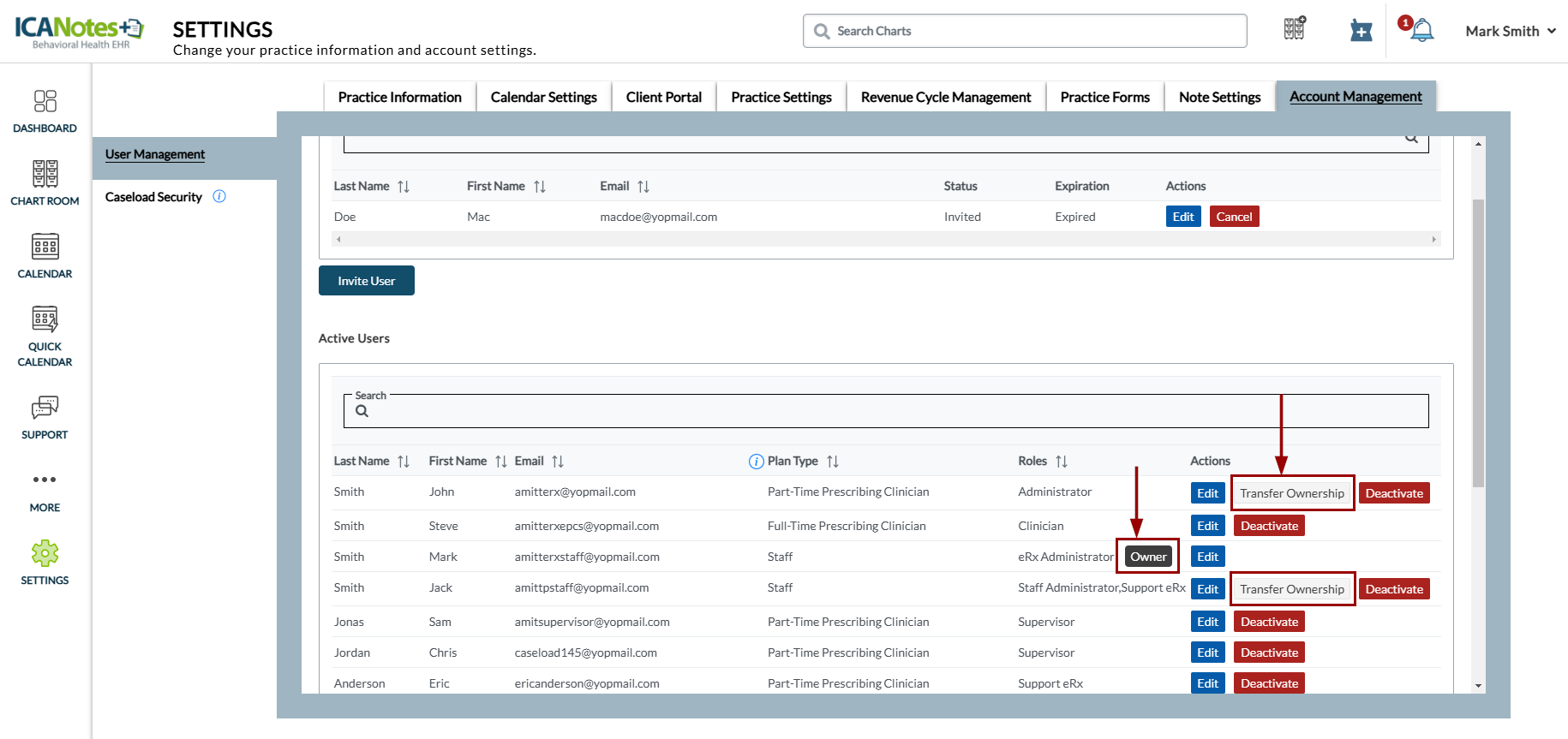Edit the Chris Jordan user row
This screenshot has width=1568, height=739.
(1207, 653)
